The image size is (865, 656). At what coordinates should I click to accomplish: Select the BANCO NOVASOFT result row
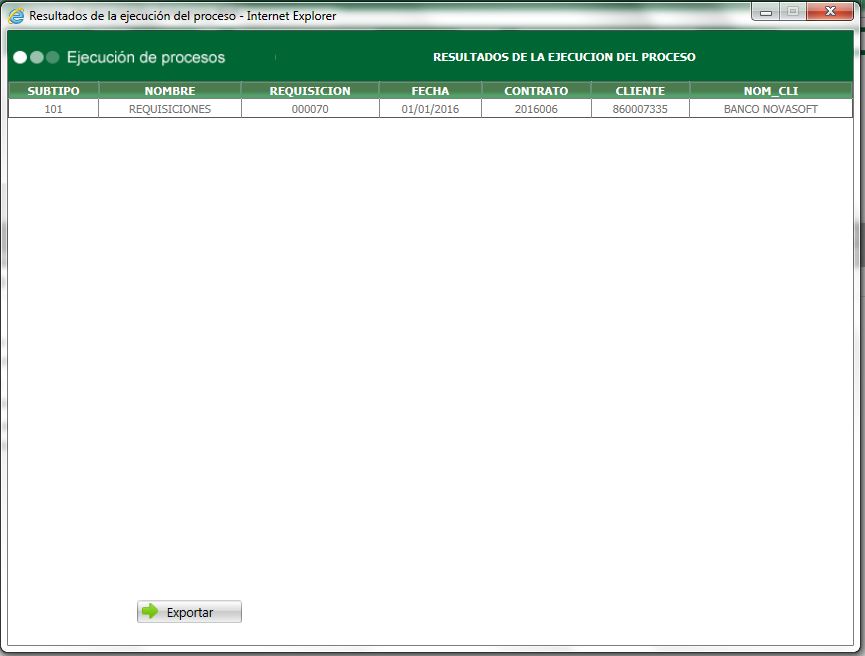point(772,109)
